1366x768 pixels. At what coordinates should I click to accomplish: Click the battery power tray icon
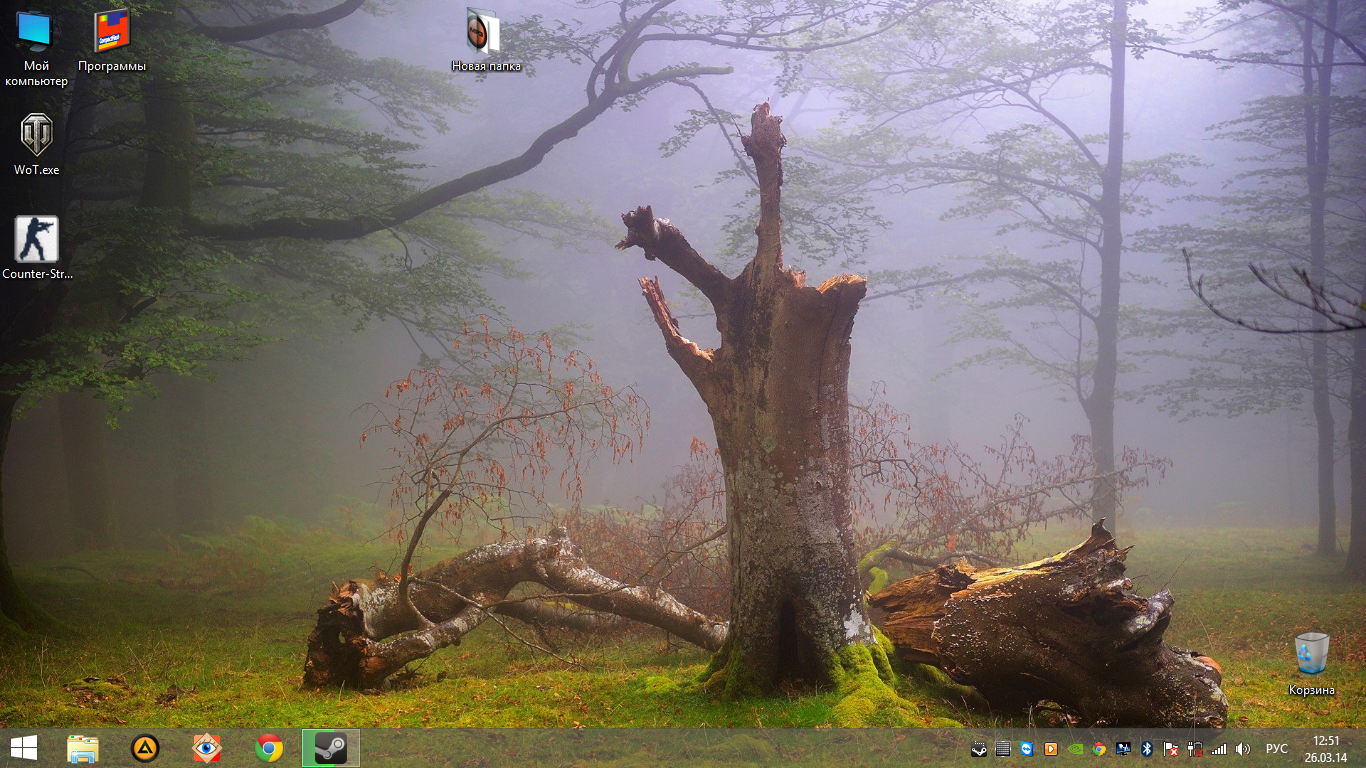(1194, 749)
